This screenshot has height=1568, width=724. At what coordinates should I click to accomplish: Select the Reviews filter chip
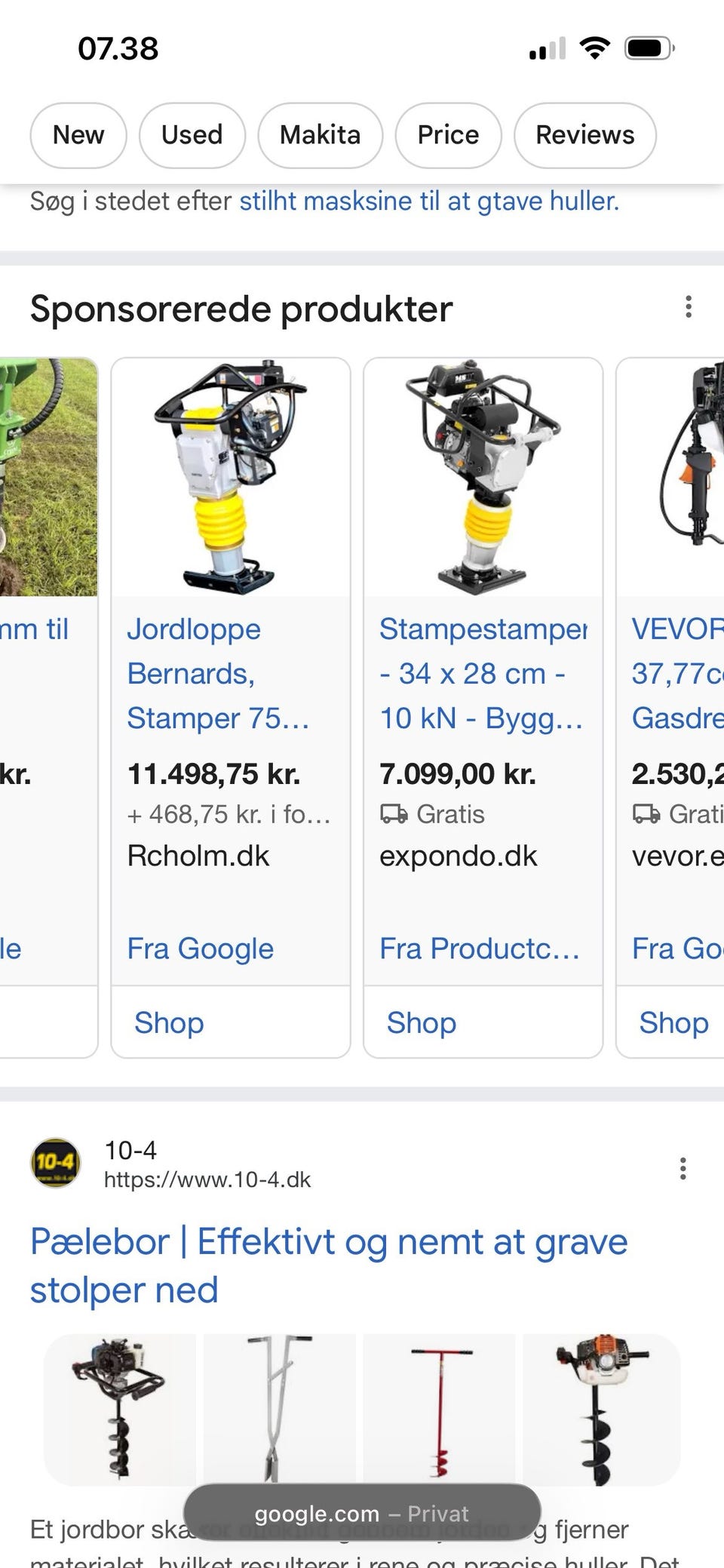(x=584, y=135)
